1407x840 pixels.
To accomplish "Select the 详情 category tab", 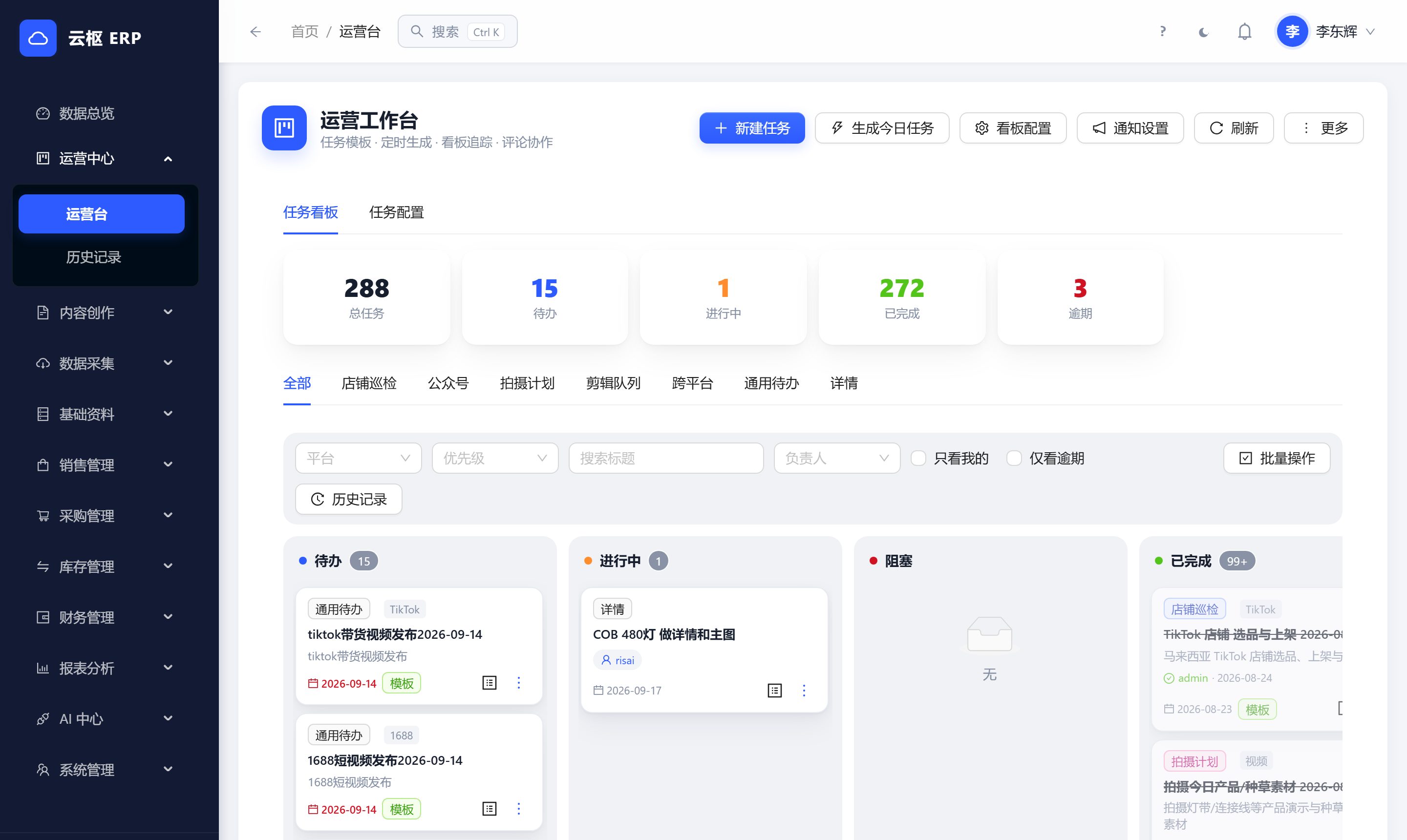I will pyautogui.click(x=844, y=383).
